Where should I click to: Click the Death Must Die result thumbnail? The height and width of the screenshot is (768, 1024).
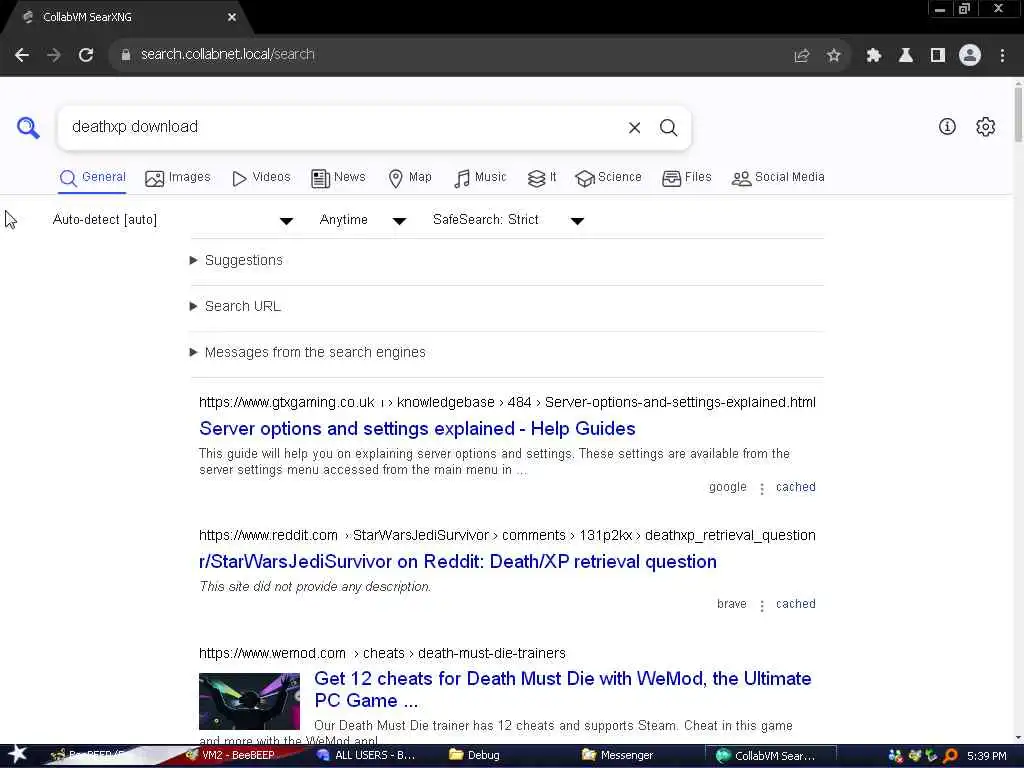tap(249, 701)
